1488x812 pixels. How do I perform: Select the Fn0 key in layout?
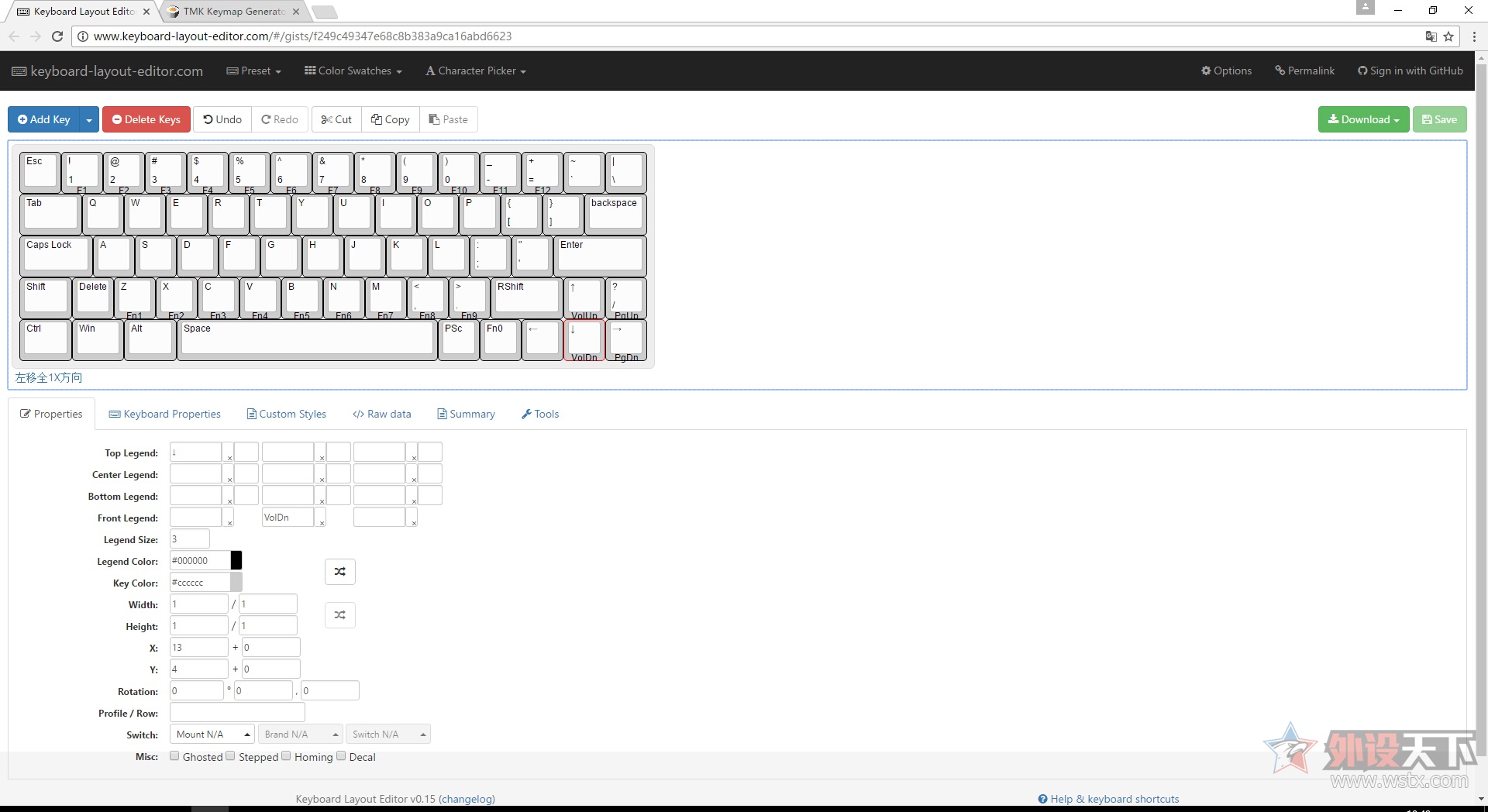pyautogui.click(x=501, y=339)
